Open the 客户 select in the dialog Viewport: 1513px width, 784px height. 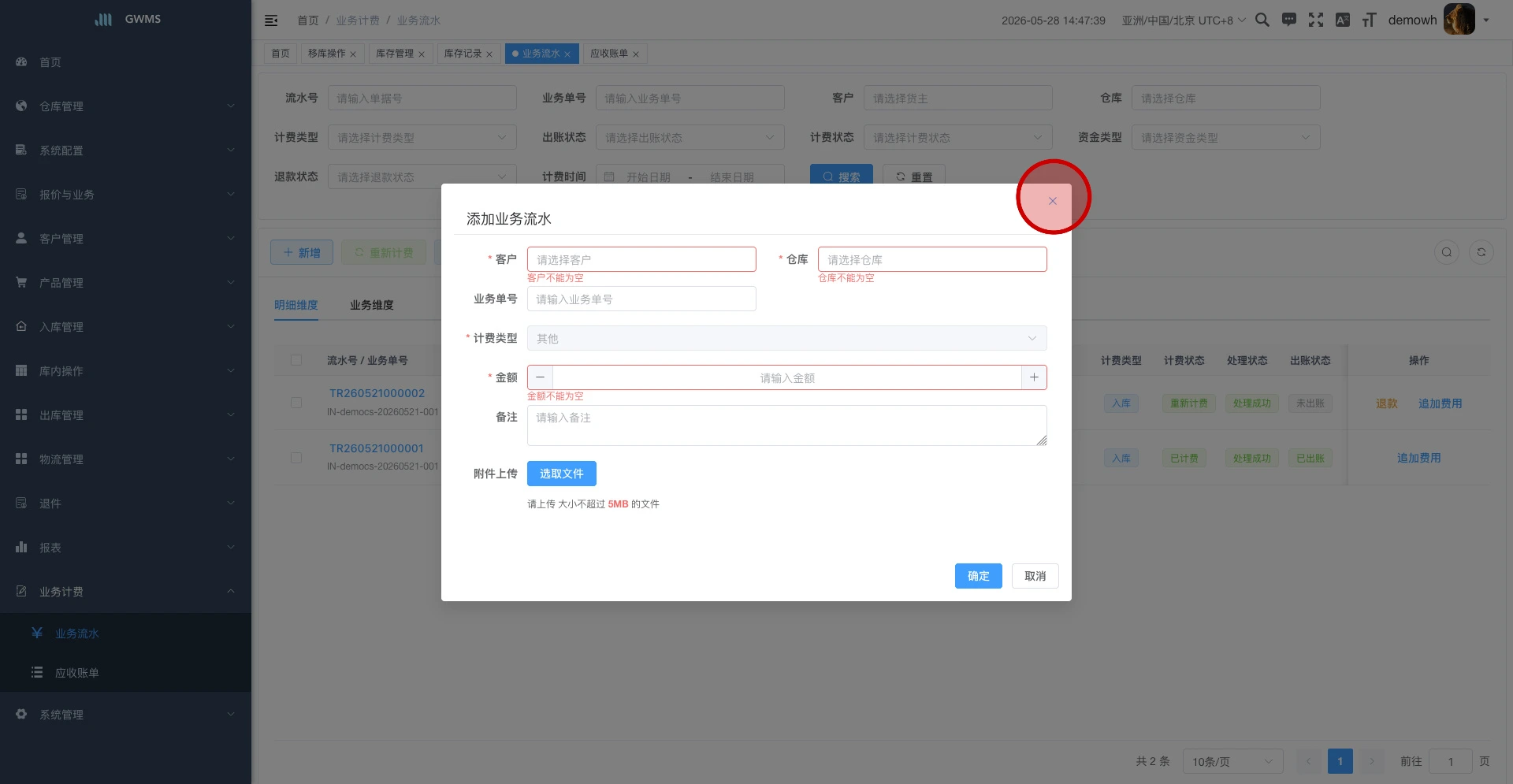(x=641, y=259)
